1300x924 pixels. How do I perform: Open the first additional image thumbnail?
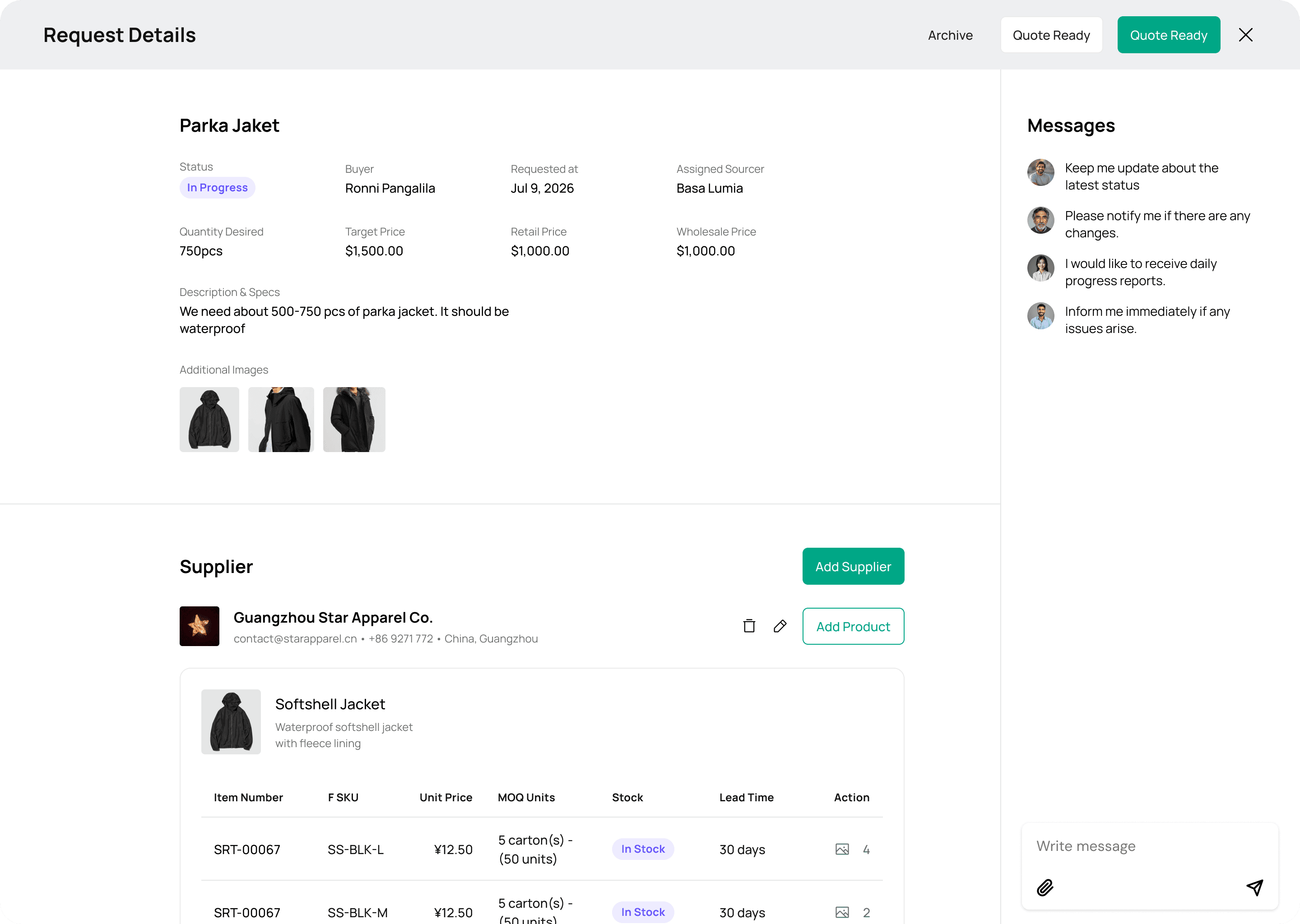(x=209, y=420)
